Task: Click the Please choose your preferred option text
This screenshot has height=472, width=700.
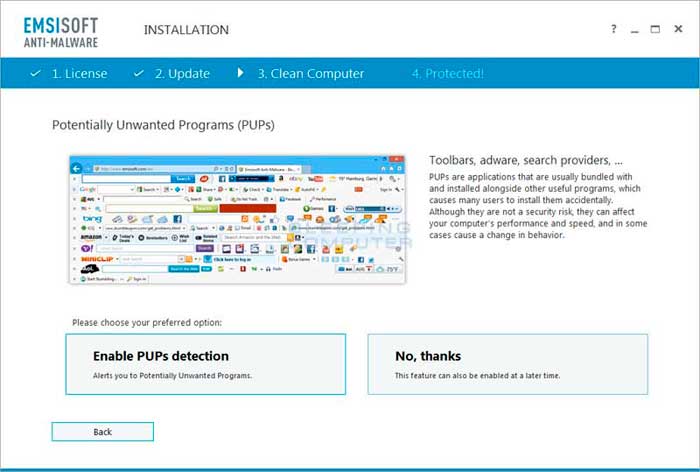Action: [147, 322]
